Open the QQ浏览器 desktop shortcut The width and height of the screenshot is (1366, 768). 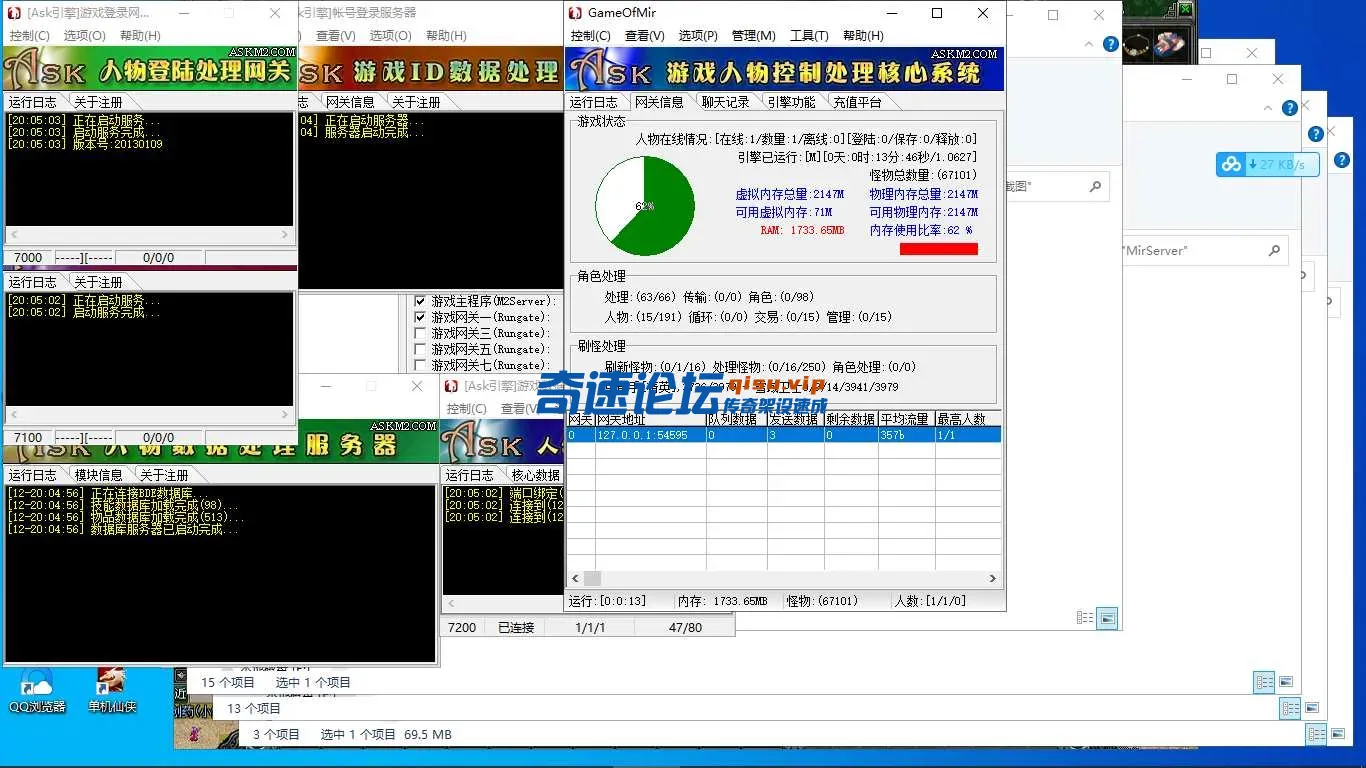click(37, 691)
